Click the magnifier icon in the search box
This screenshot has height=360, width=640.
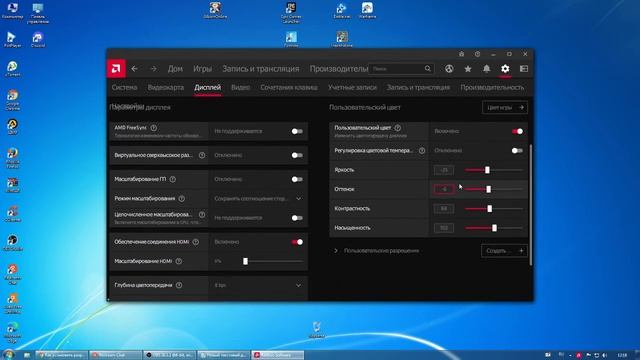428,69
